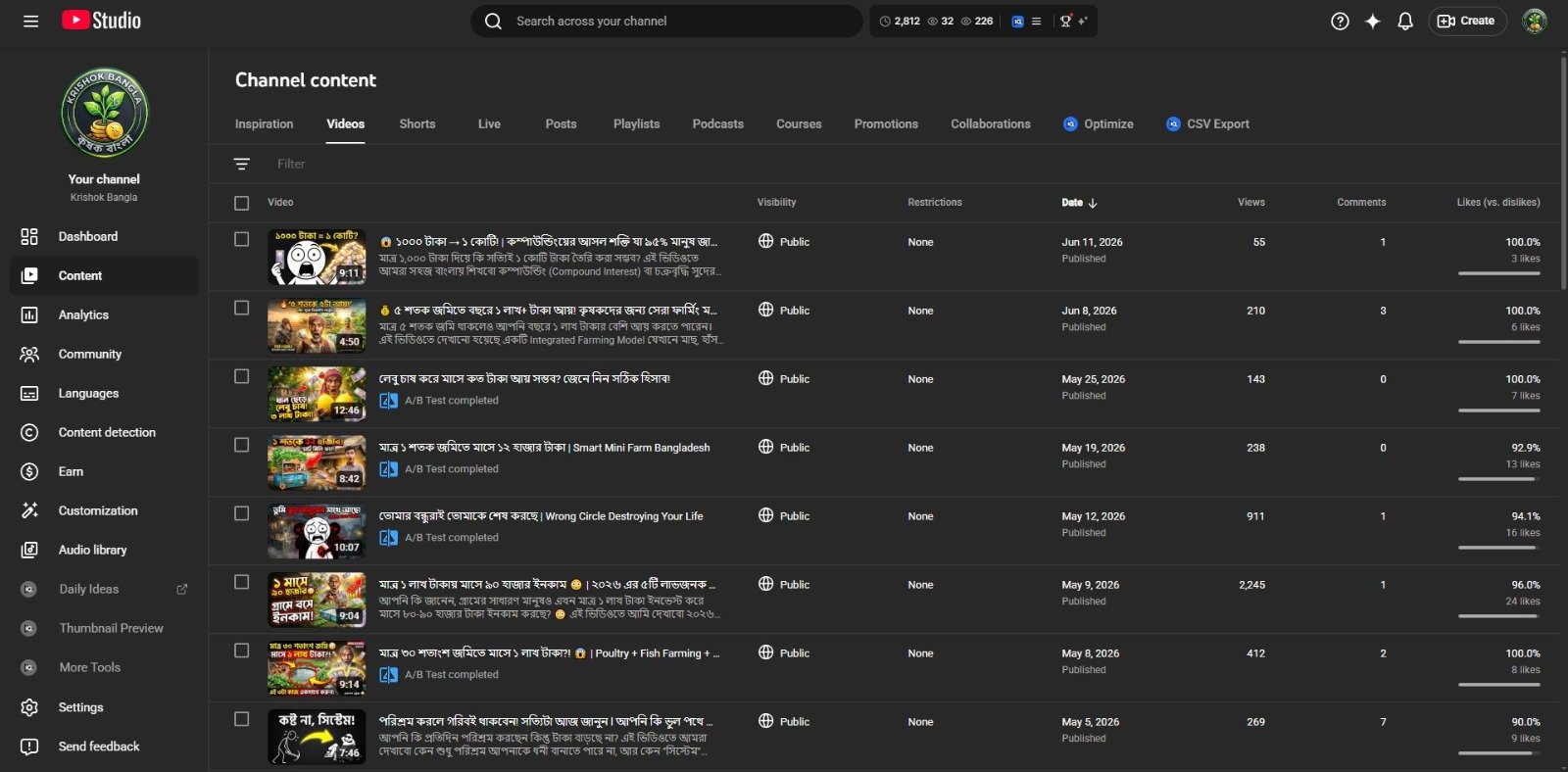Click the filter lines icon
1568x772 pixels.
(x=242, y=164)
